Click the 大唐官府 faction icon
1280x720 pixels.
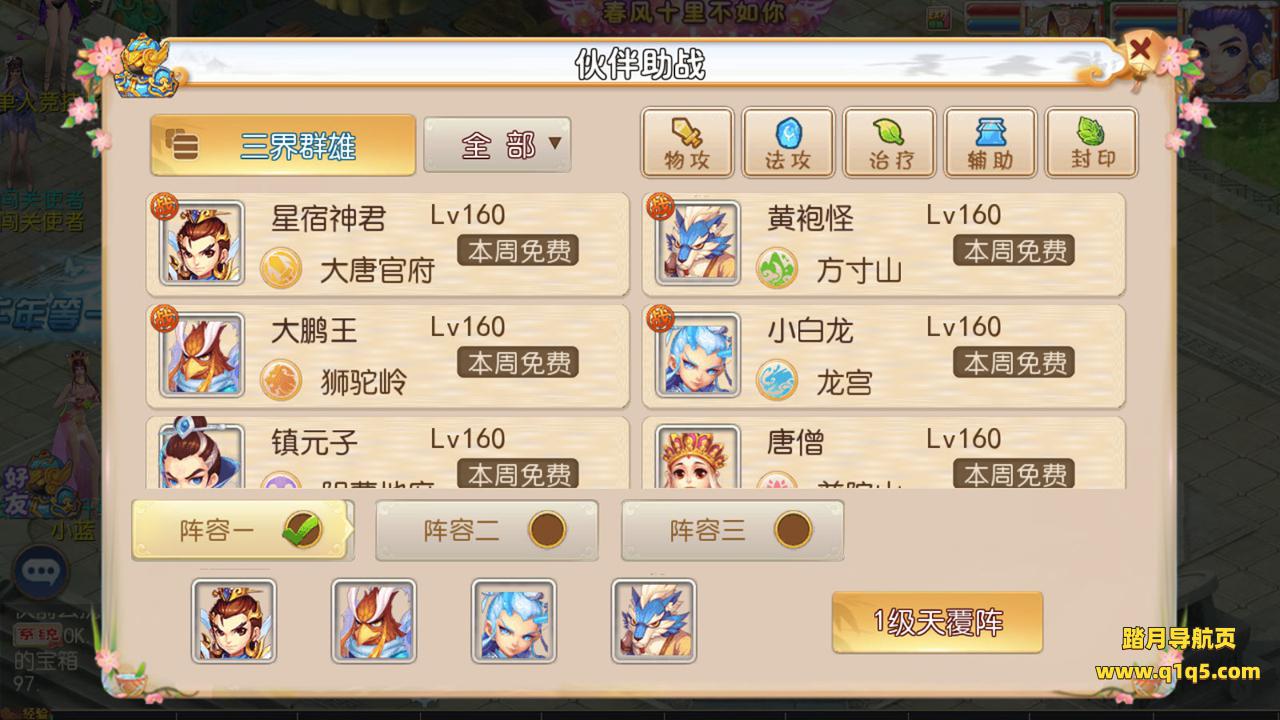[281, 268]
